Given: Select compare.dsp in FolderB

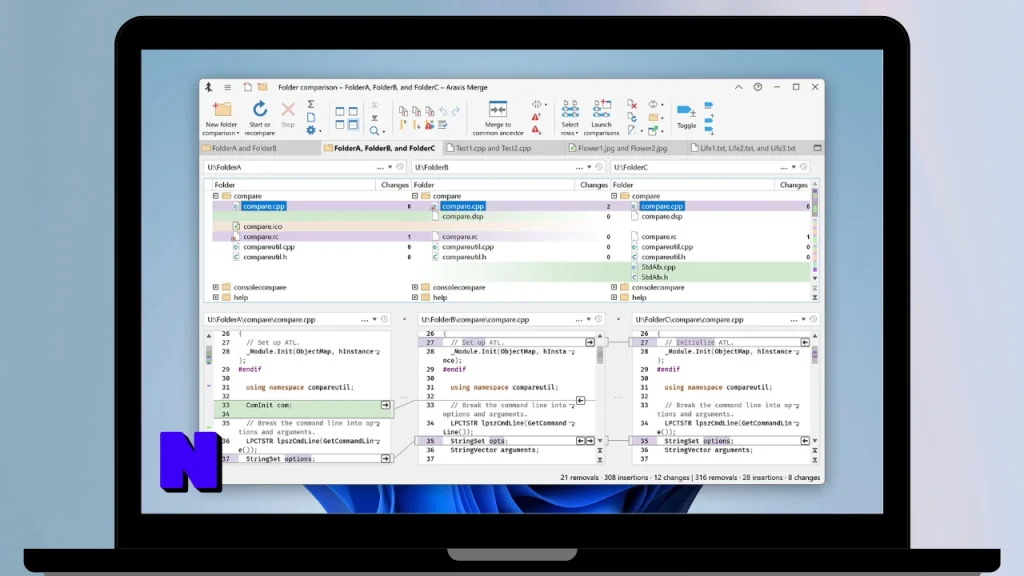Looking at the screenshot, I should click(x=462, y=216).
